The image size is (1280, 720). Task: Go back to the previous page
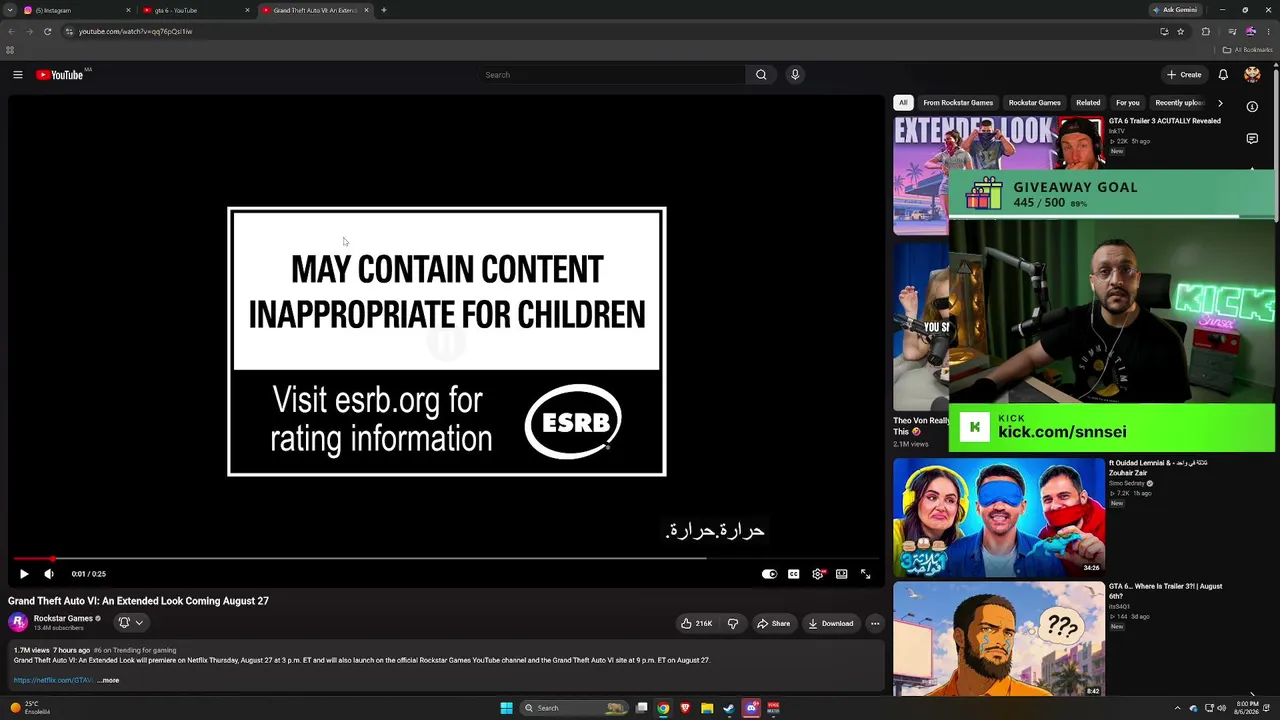point(11,31)
